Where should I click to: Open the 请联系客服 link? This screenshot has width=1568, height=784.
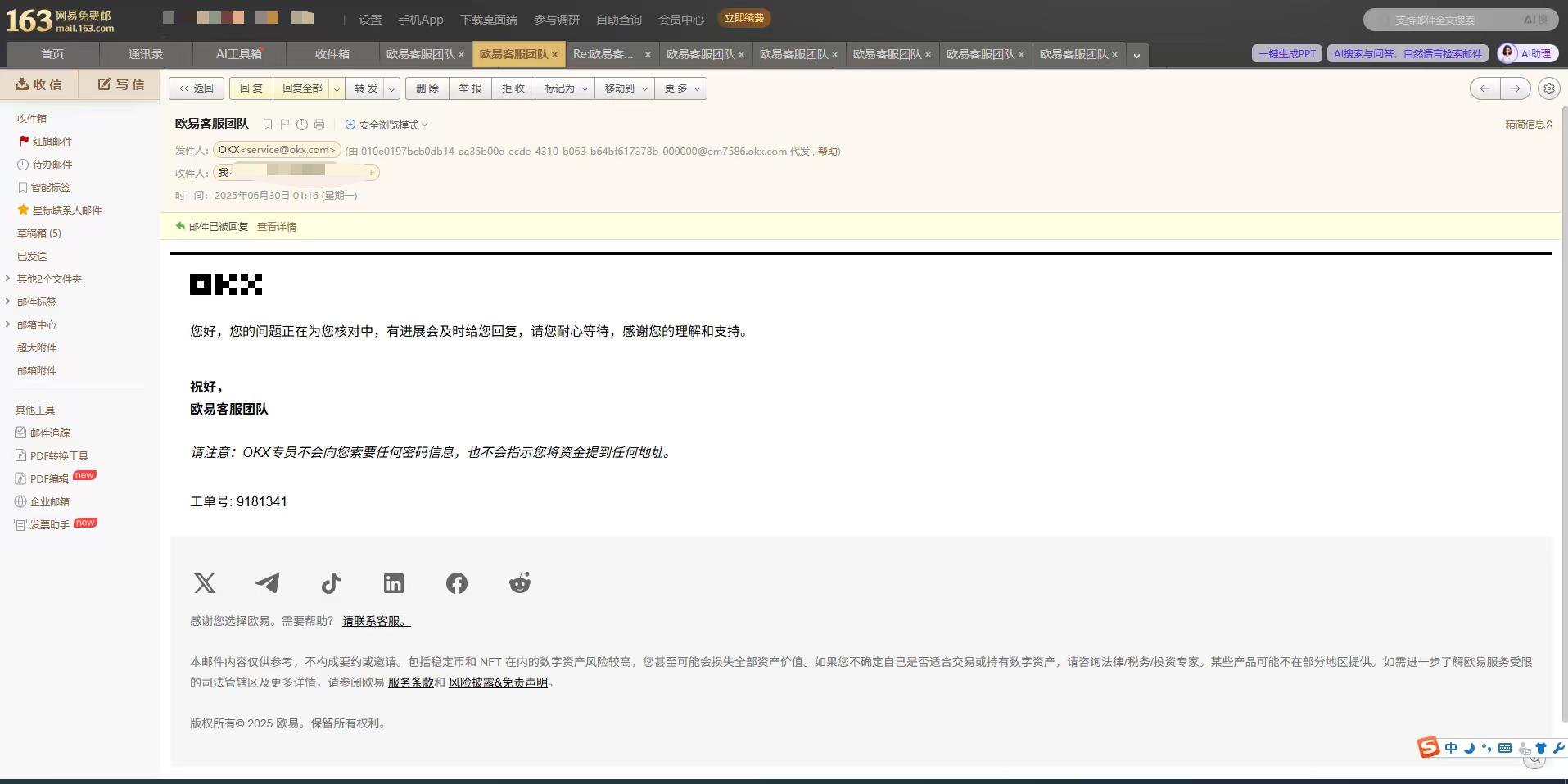376,621
